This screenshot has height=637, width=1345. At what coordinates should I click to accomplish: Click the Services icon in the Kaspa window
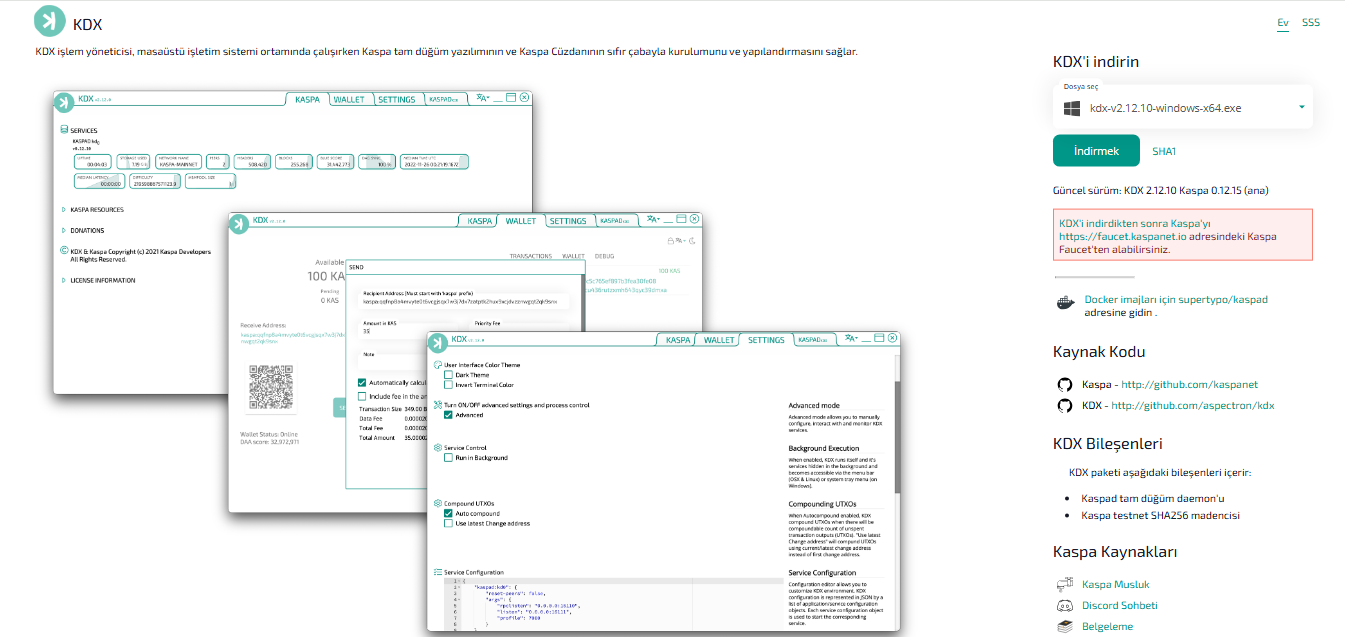[65, 130]
